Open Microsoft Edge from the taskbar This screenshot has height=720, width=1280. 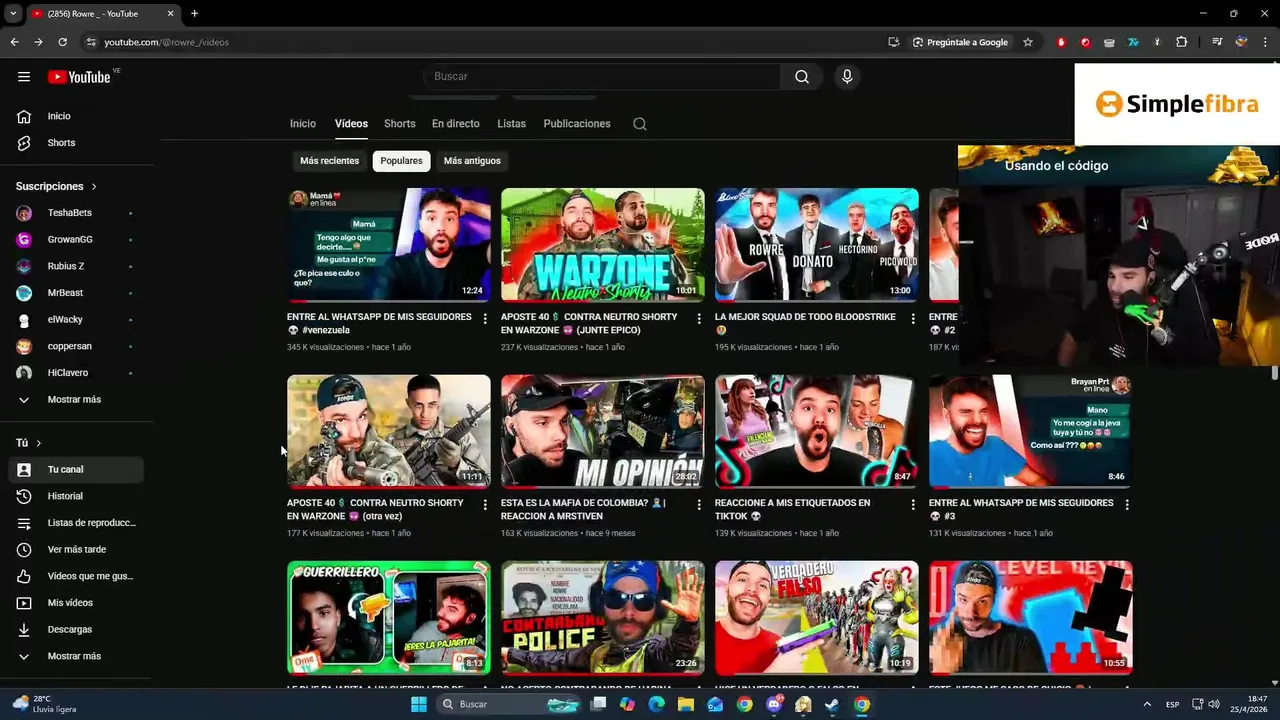click(656, 704)
